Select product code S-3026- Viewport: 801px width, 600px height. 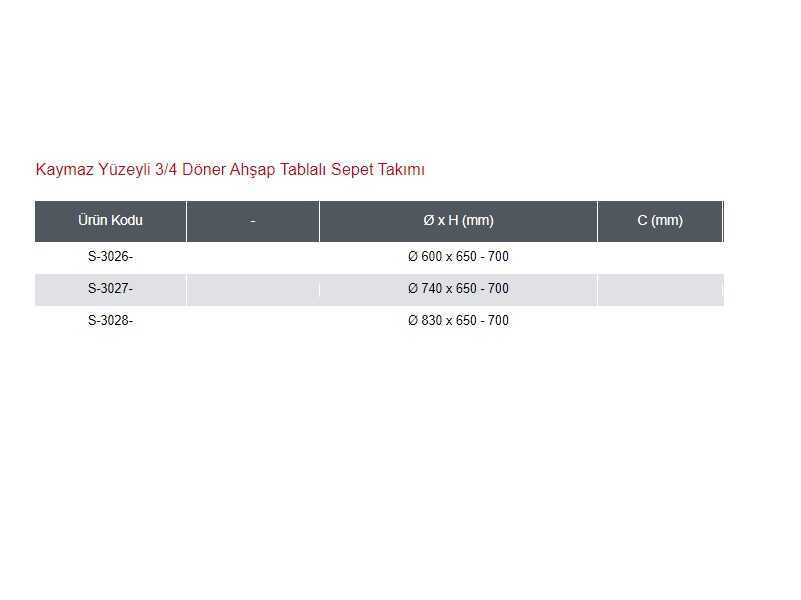pos(110,256)
